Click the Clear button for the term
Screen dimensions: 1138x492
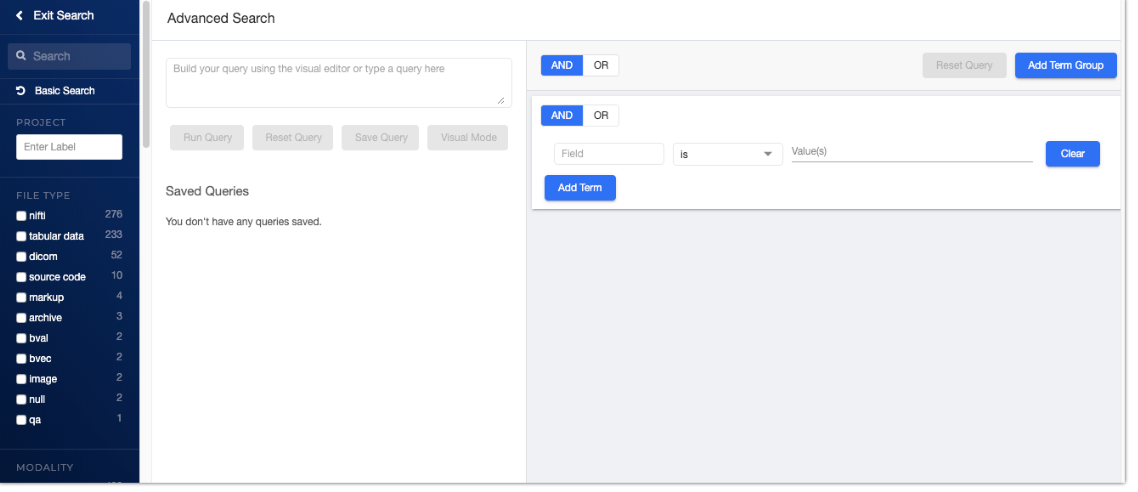1073,154
